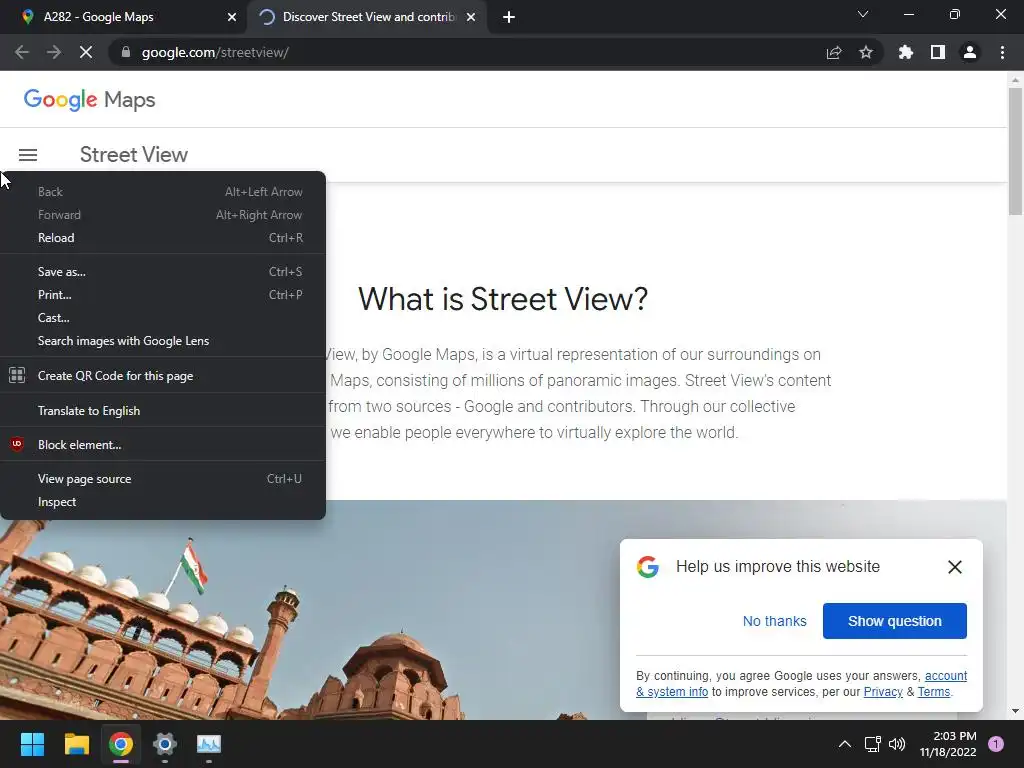Bookmark this page with the star icon
This screenshot has width=1024, height=768.
[x=866, y=52]
